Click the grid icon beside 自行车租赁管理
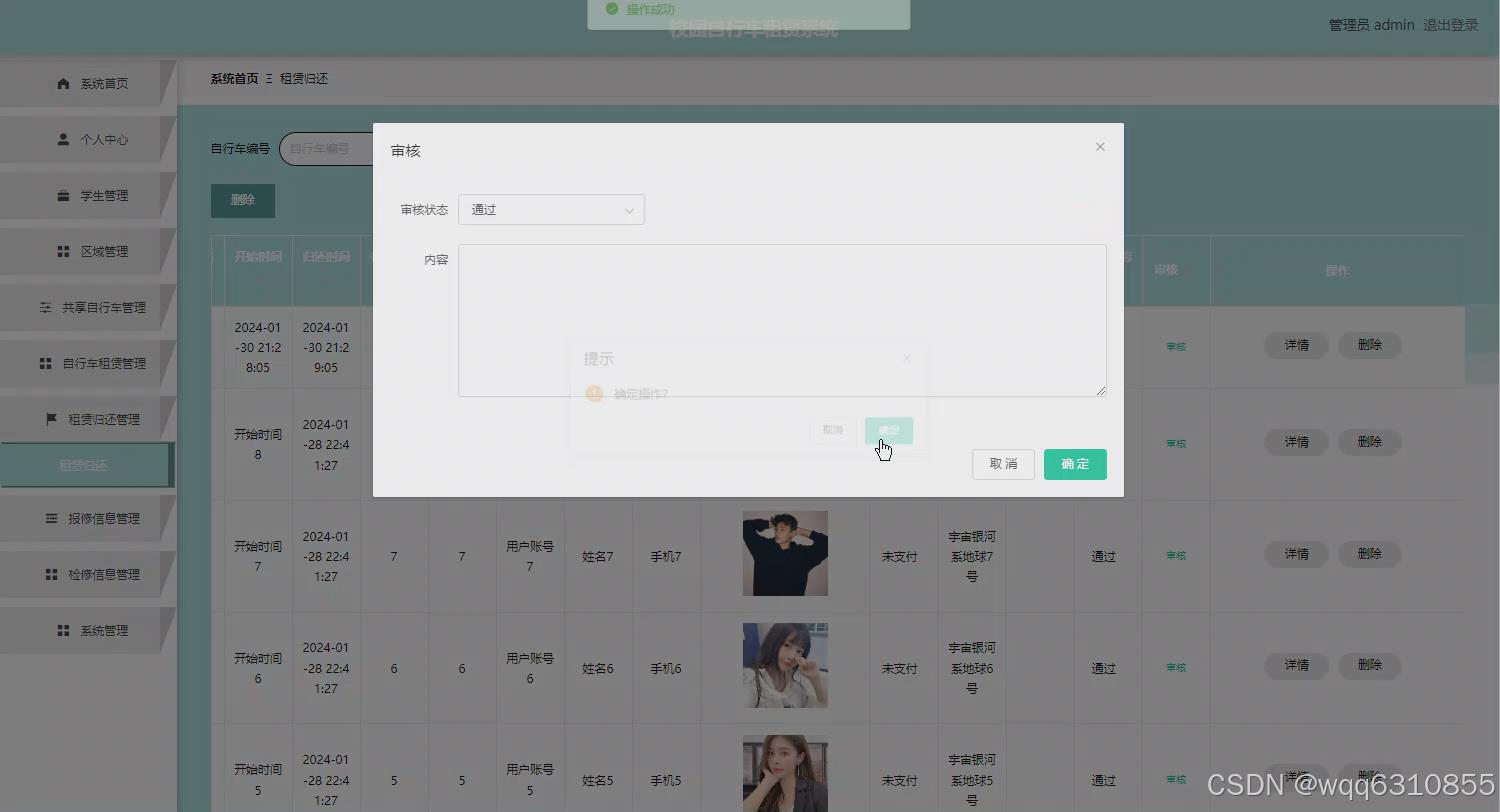This screenshot has height=812, width=1500. tap(45, 363)
